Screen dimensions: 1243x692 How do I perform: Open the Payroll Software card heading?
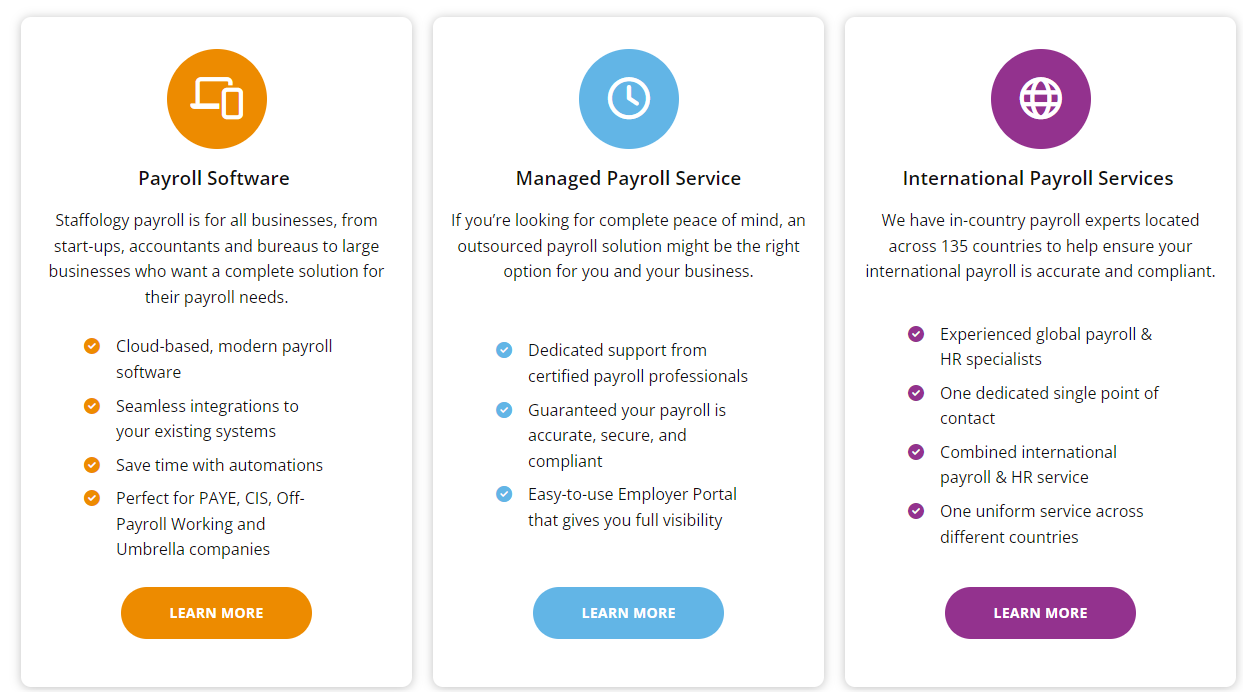(x=213, y=177)
